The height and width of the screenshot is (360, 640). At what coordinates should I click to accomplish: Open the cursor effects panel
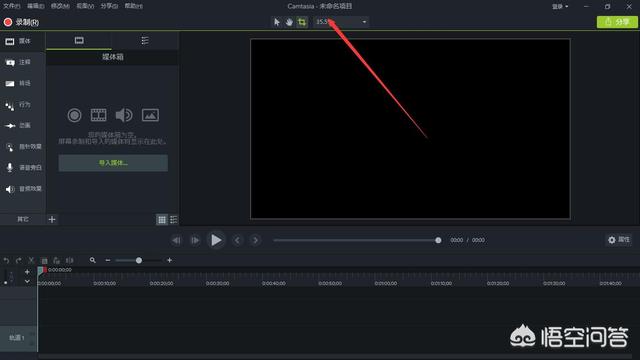coord(23,147)
